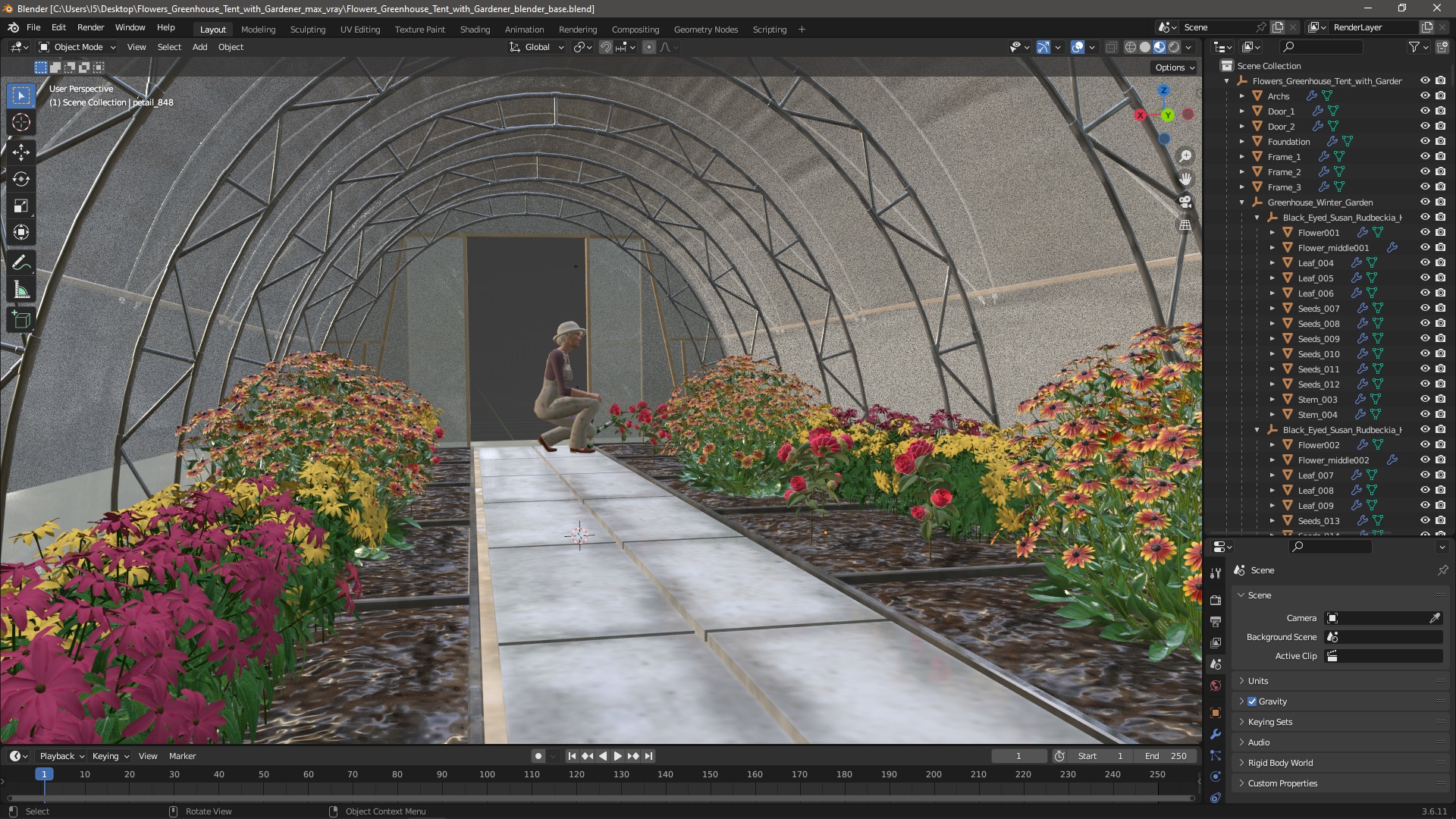Jump to the start frame
Screen dimensions: 1456x819
pos(572,756)
